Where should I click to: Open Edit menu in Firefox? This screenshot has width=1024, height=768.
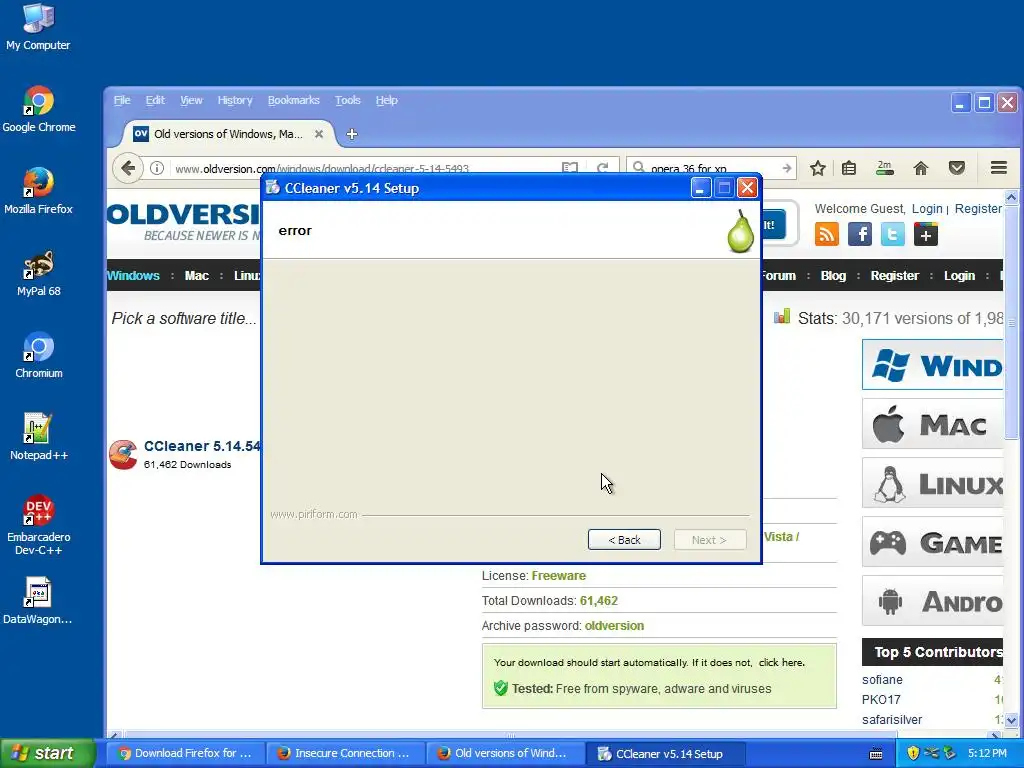pos(155,100)
